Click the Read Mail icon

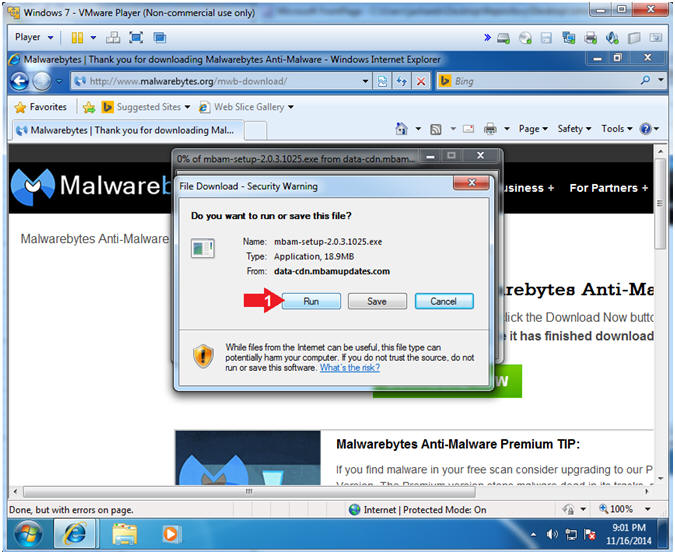[x=468, y=129]
